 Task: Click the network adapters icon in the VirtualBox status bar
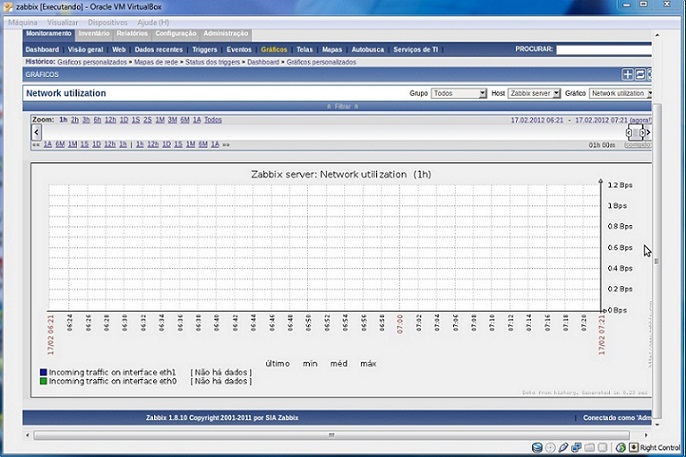pos(576,447)
